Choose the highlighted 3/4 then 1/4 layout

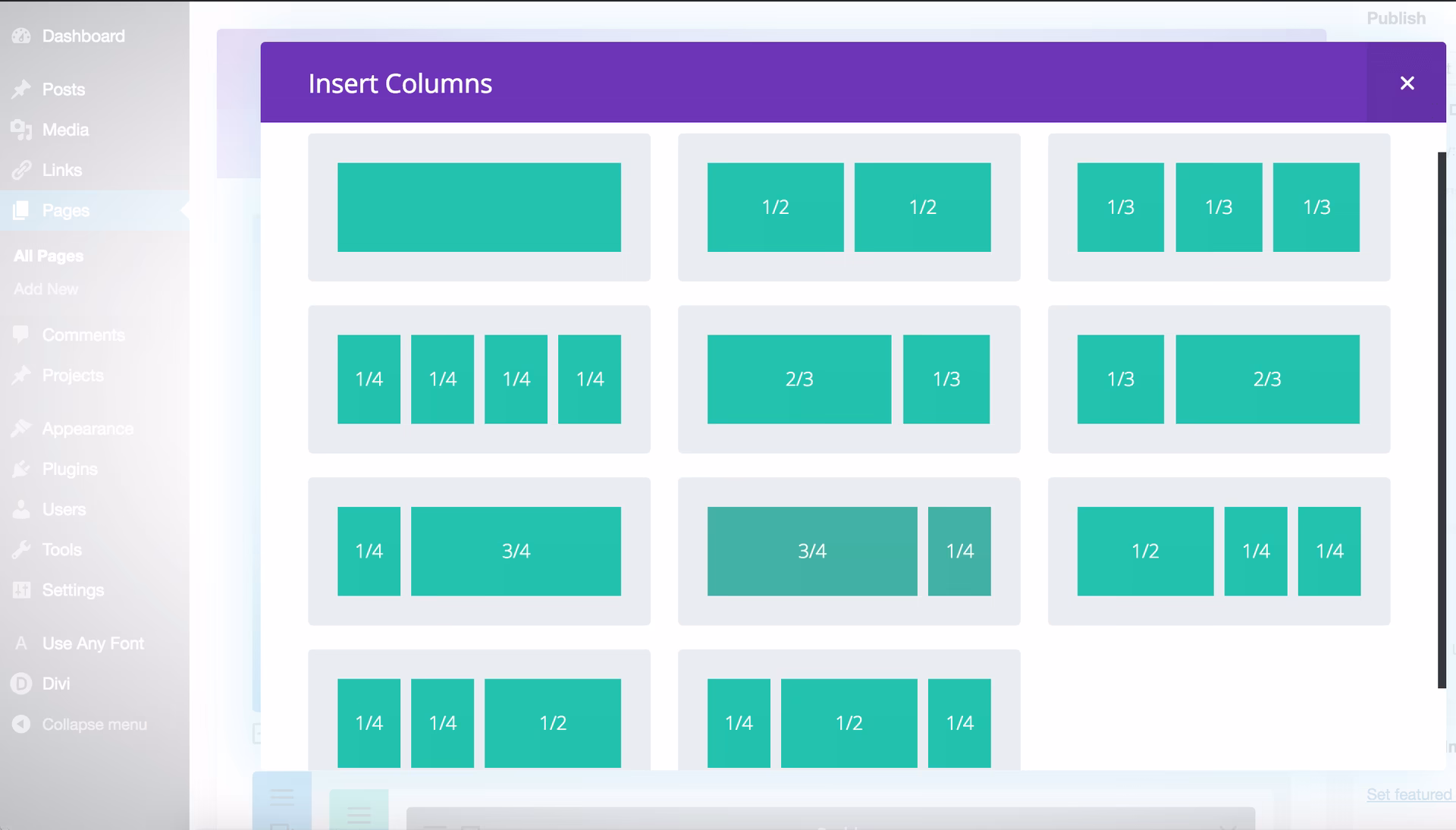pyautogui.click(x=849, y=552)
